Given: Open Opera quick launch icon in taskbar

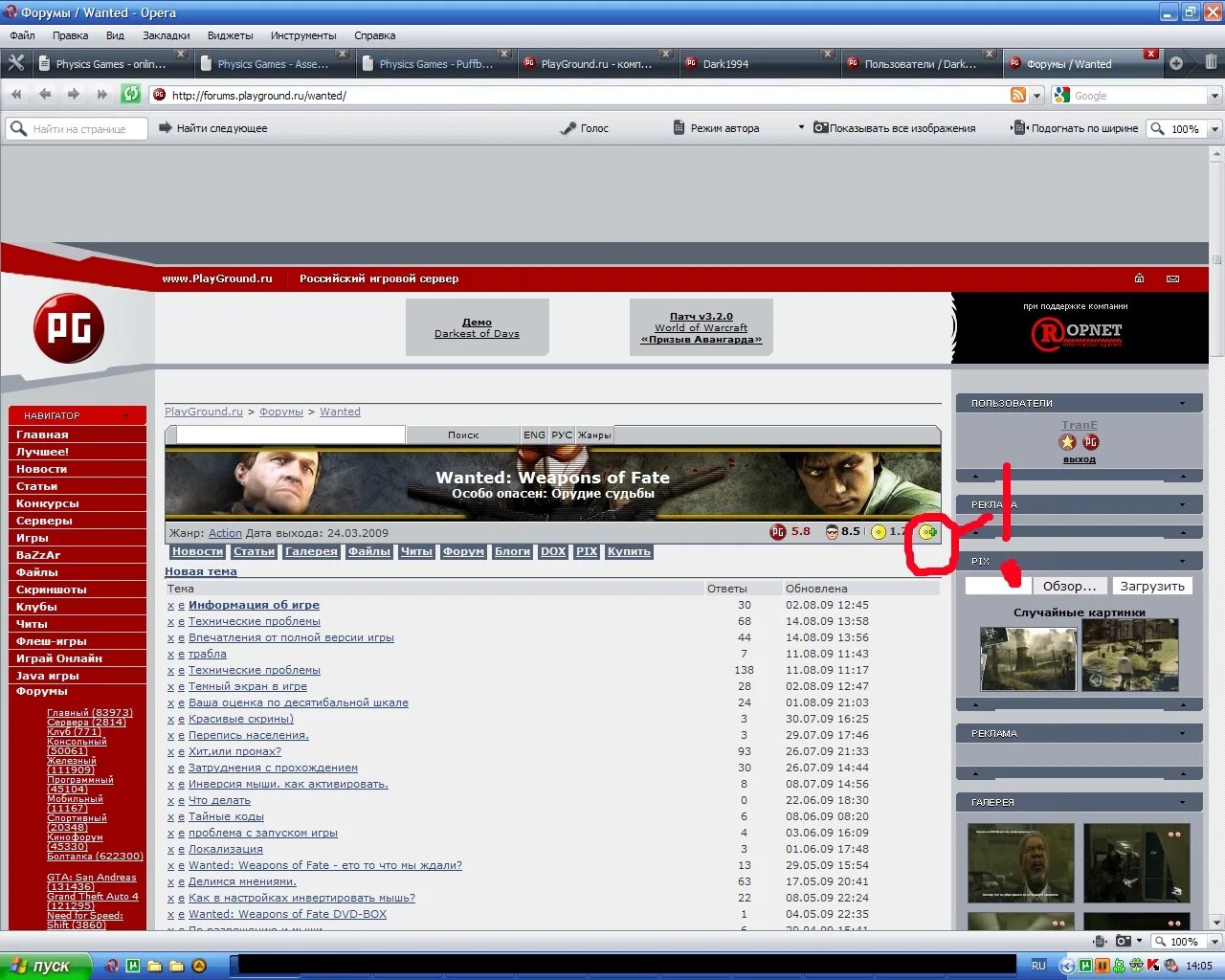Looking at the screenshot, I should pyautogui.click(x=112, y=966).
